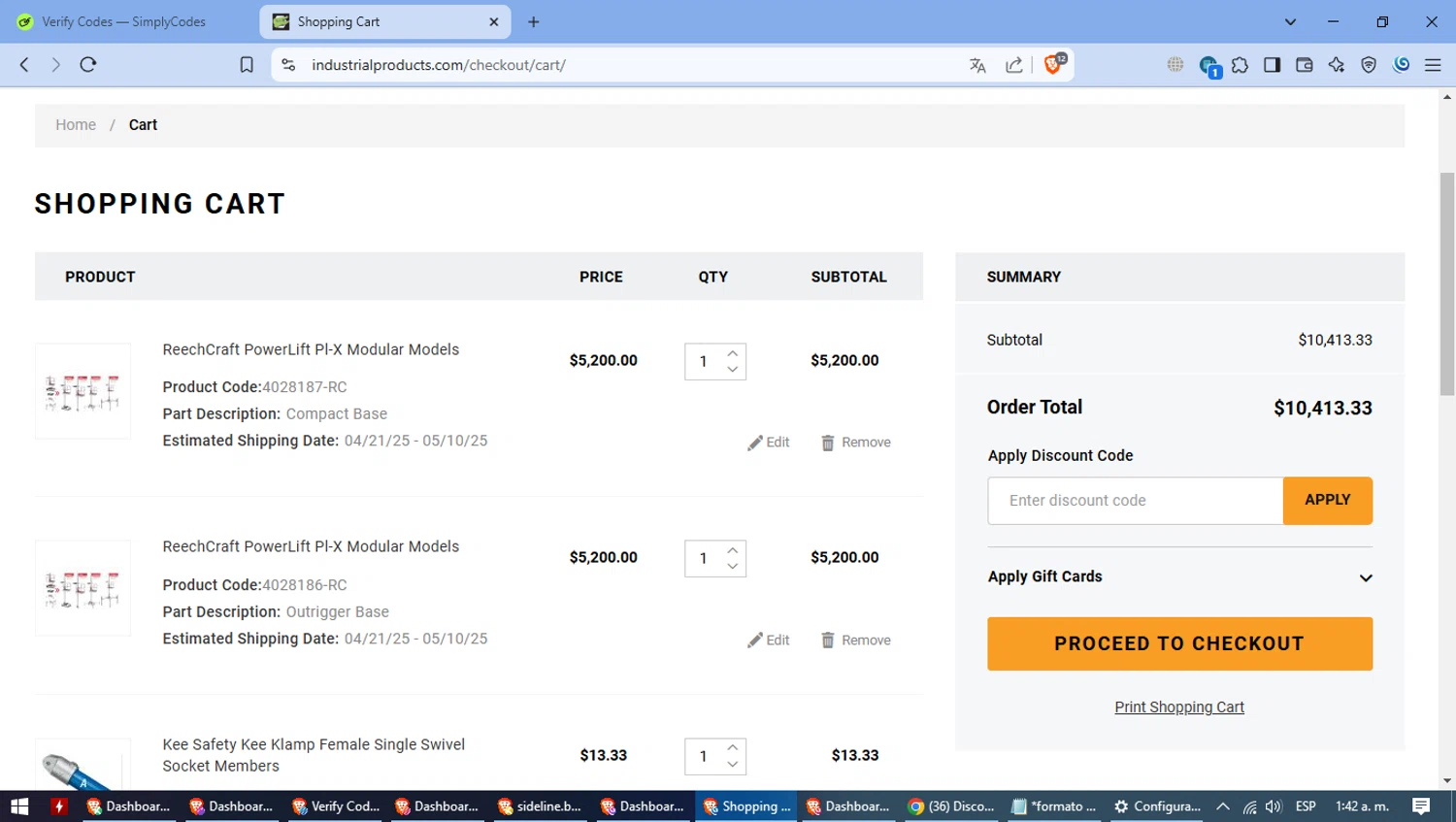1456x822 pixels.
Task: Open Windows Start menu
Action: (19, 806)
